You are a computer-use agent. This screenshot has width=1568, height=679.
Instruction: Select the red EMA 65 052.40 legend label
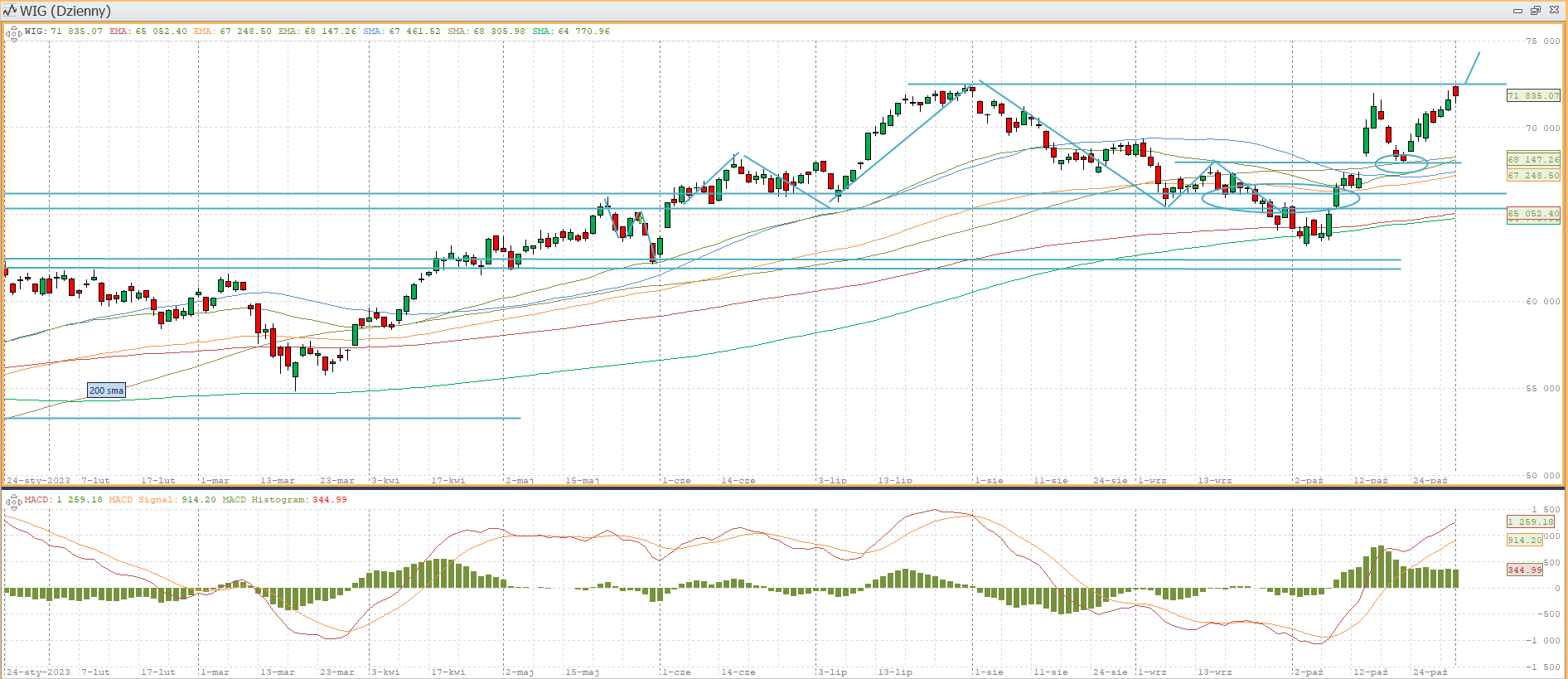point(148,32)
